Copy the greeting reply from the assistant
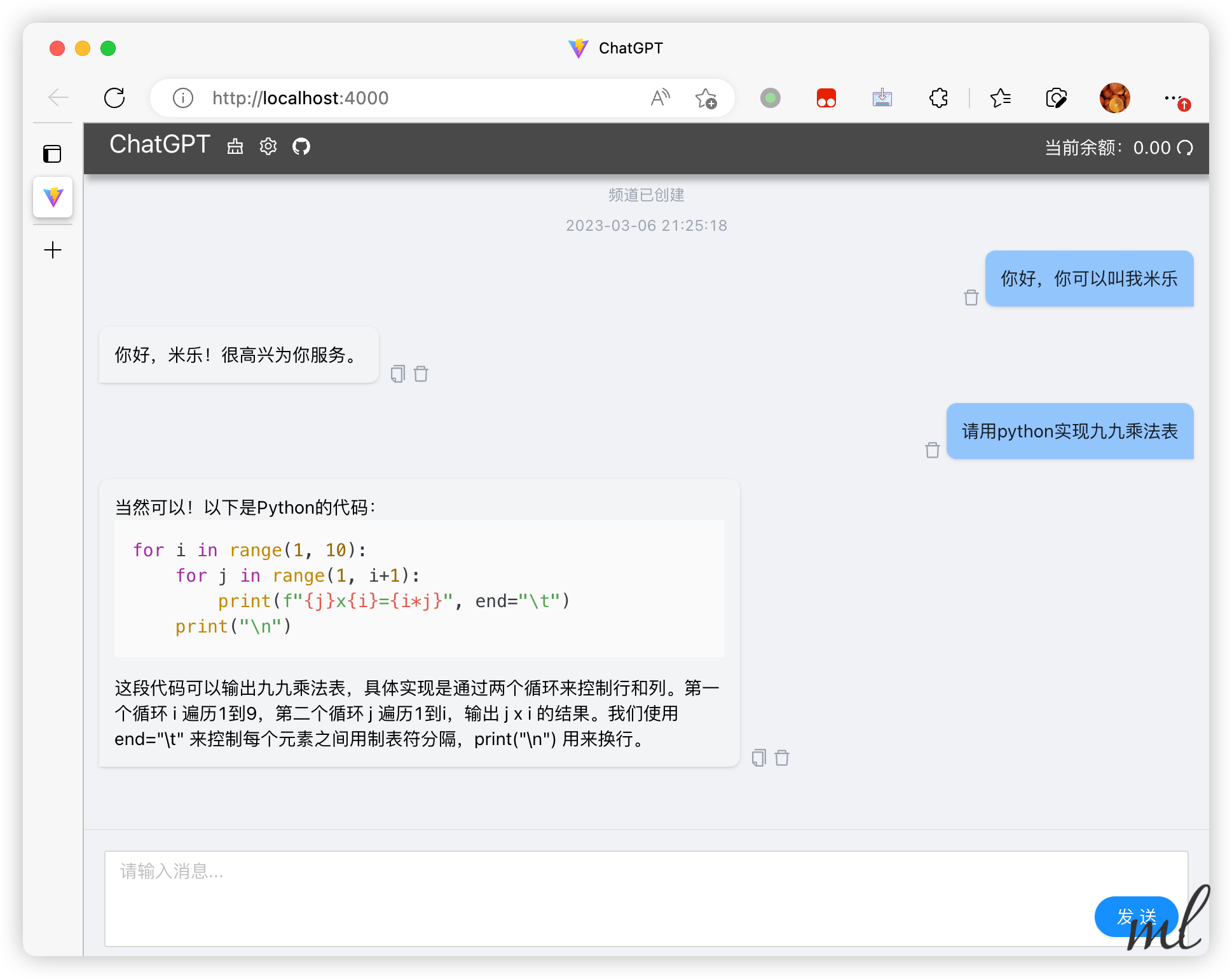1232x979 pixels. [398, 374]
